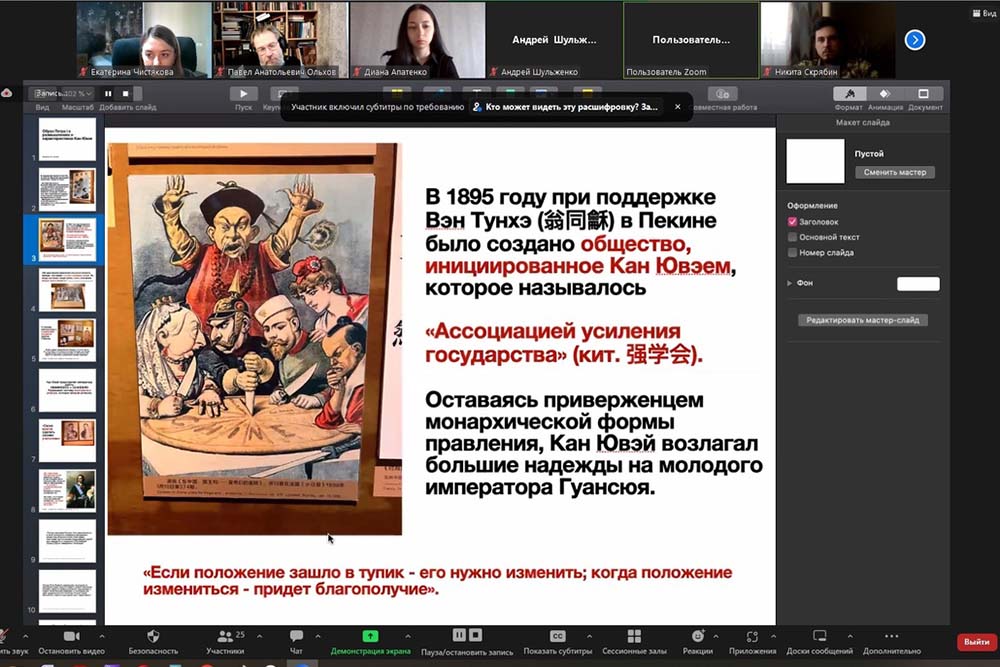
Task: Click the Редактировать мастер-слайд button
Action: tap(863, 320)
